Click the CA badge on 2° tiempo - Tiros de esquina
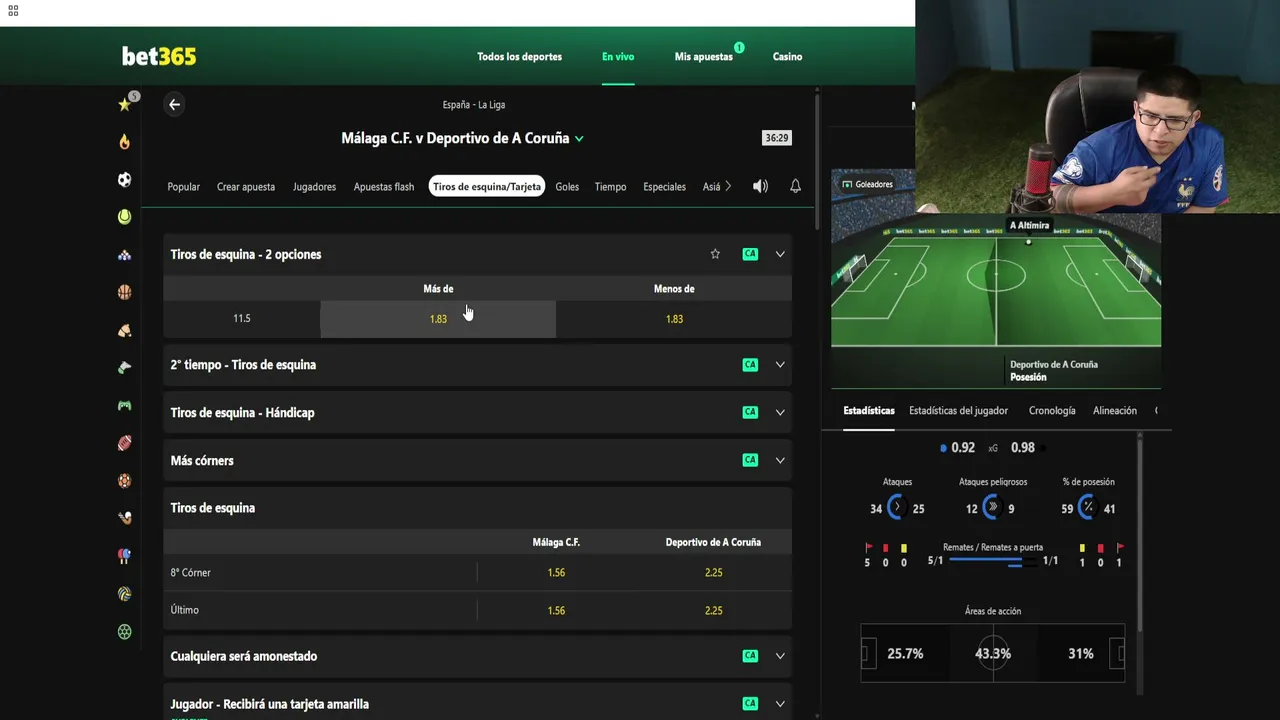Viewport: 1280px width, 720px height. click(x=750, y=365)
